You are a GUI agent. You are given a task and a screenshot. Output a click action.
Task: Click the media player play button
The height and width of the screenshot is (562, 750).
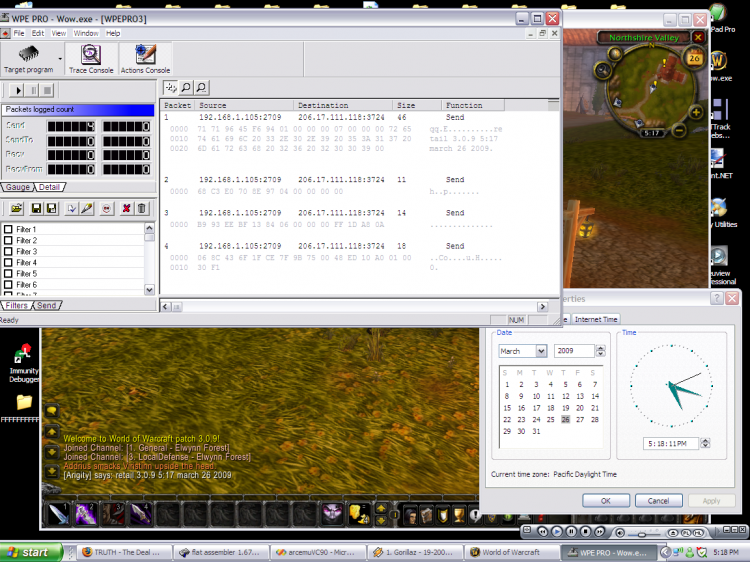pos(556,531)
